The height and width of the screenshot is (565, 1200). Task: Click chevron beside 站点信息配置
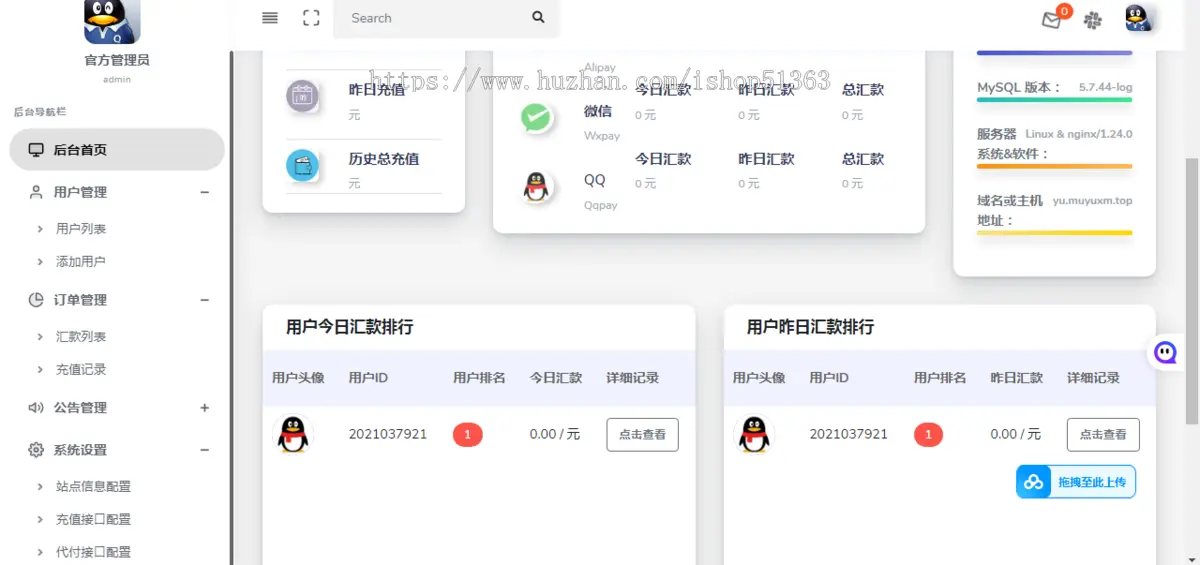click(x=40, y=487)
